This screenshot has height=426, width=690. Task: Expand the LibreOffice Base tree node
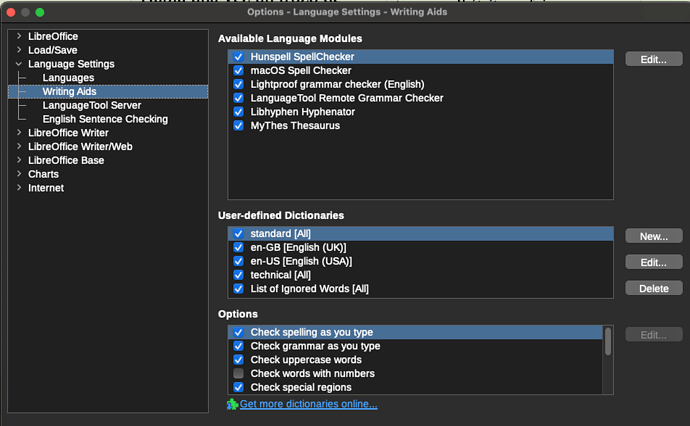pos(19,160)
